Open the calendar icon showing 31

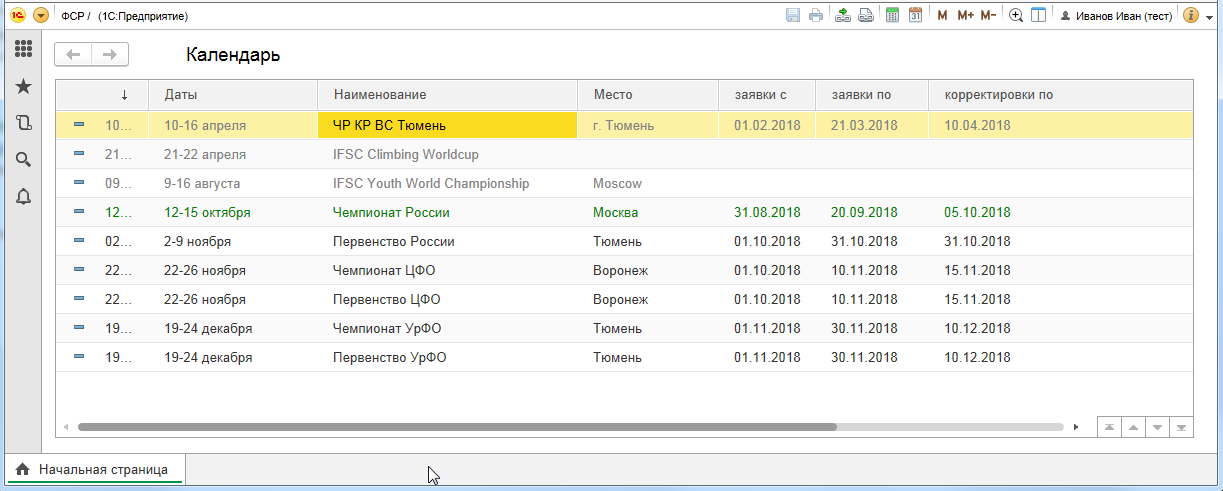(915, 15)
